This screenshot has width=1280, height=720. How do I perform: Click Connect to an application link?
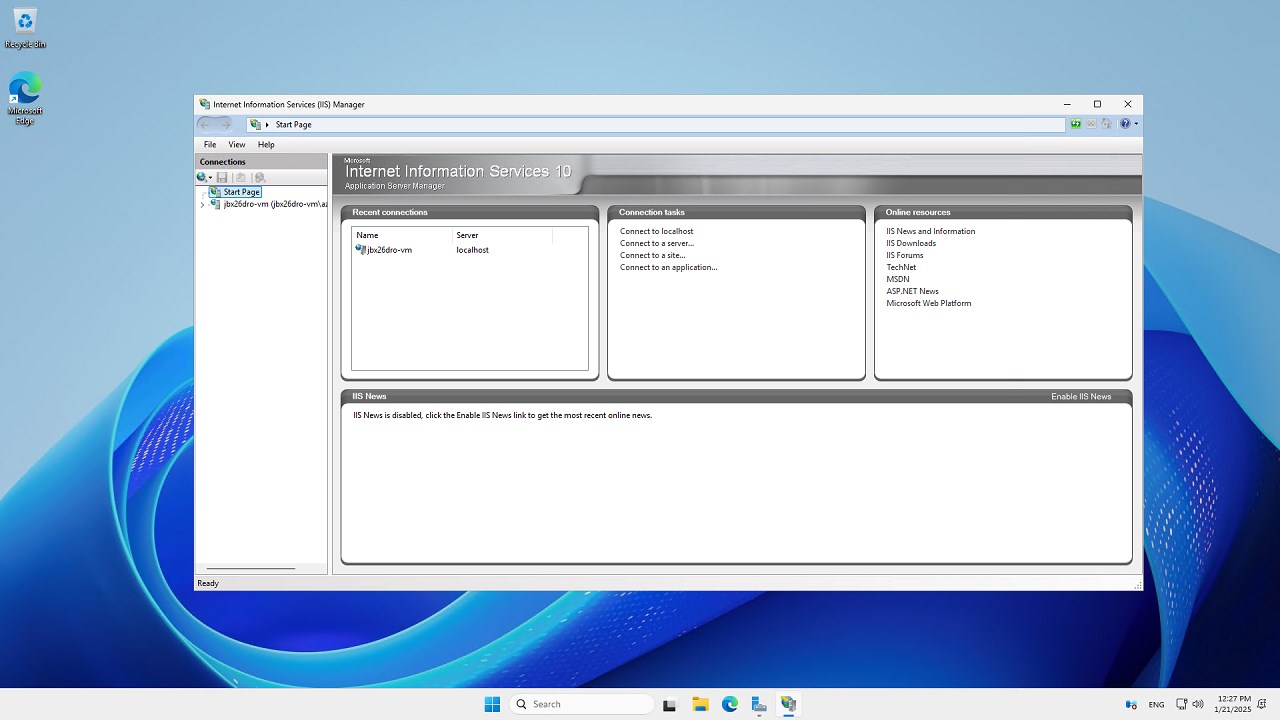[x=669, y=267]
